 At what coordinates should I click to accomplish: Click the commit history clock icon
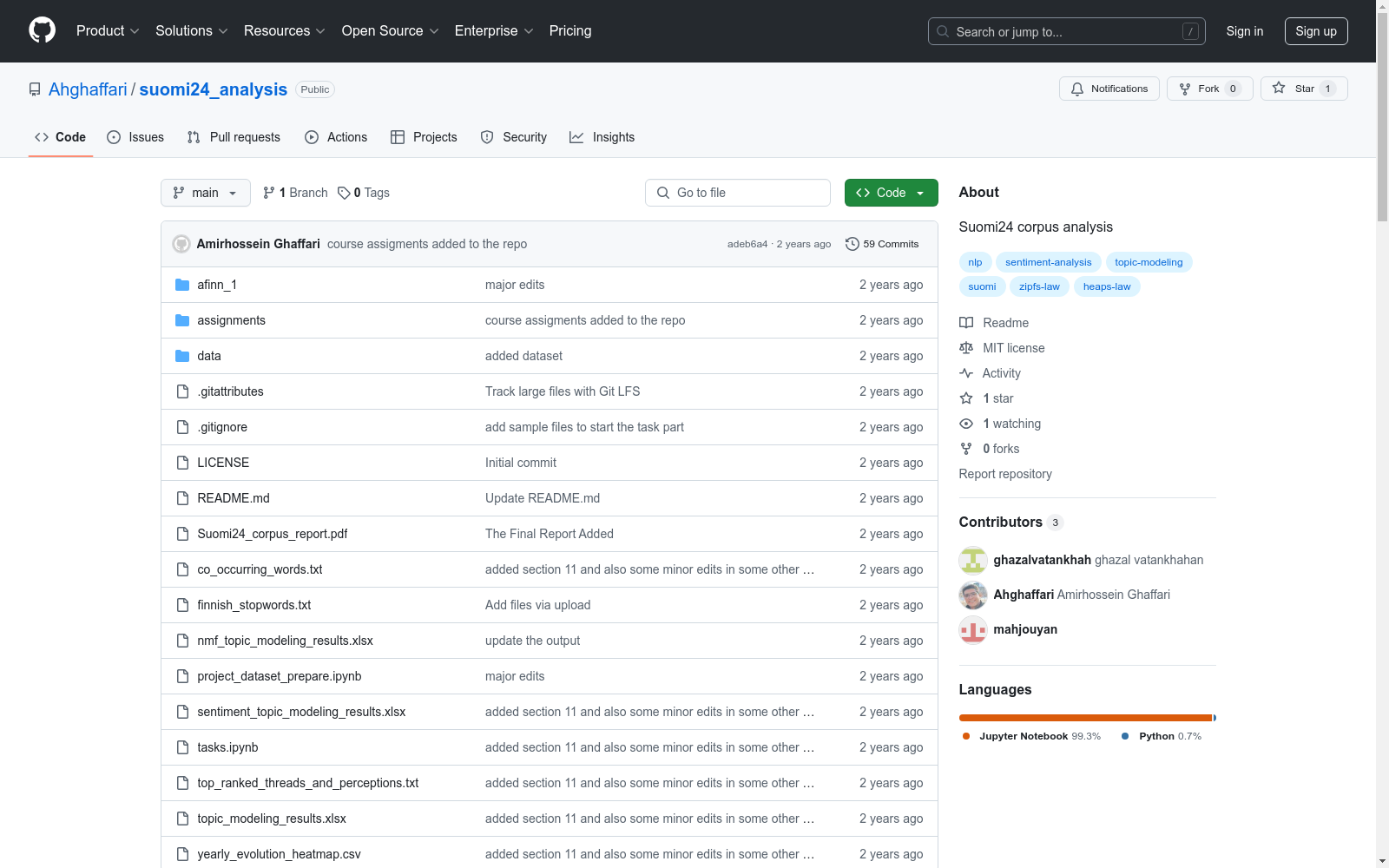coord(852,244)
